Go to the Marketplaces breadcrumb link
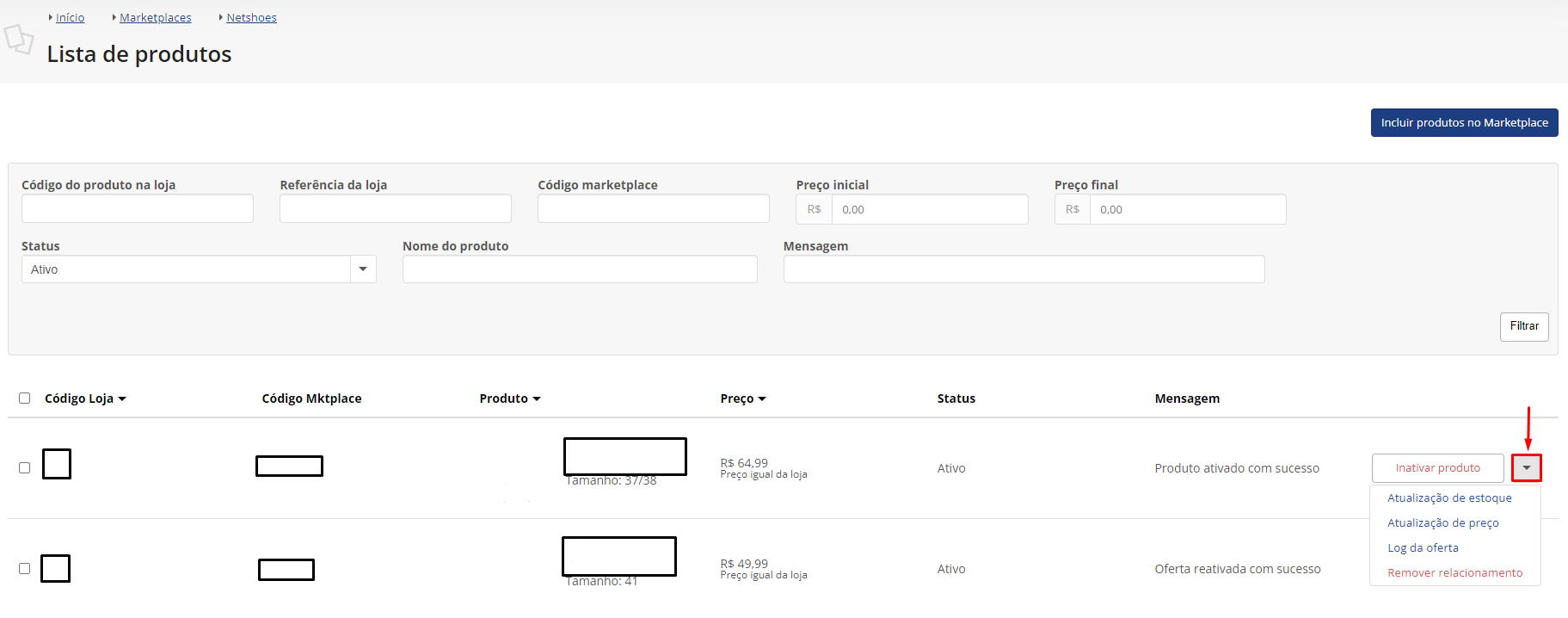 155,18
